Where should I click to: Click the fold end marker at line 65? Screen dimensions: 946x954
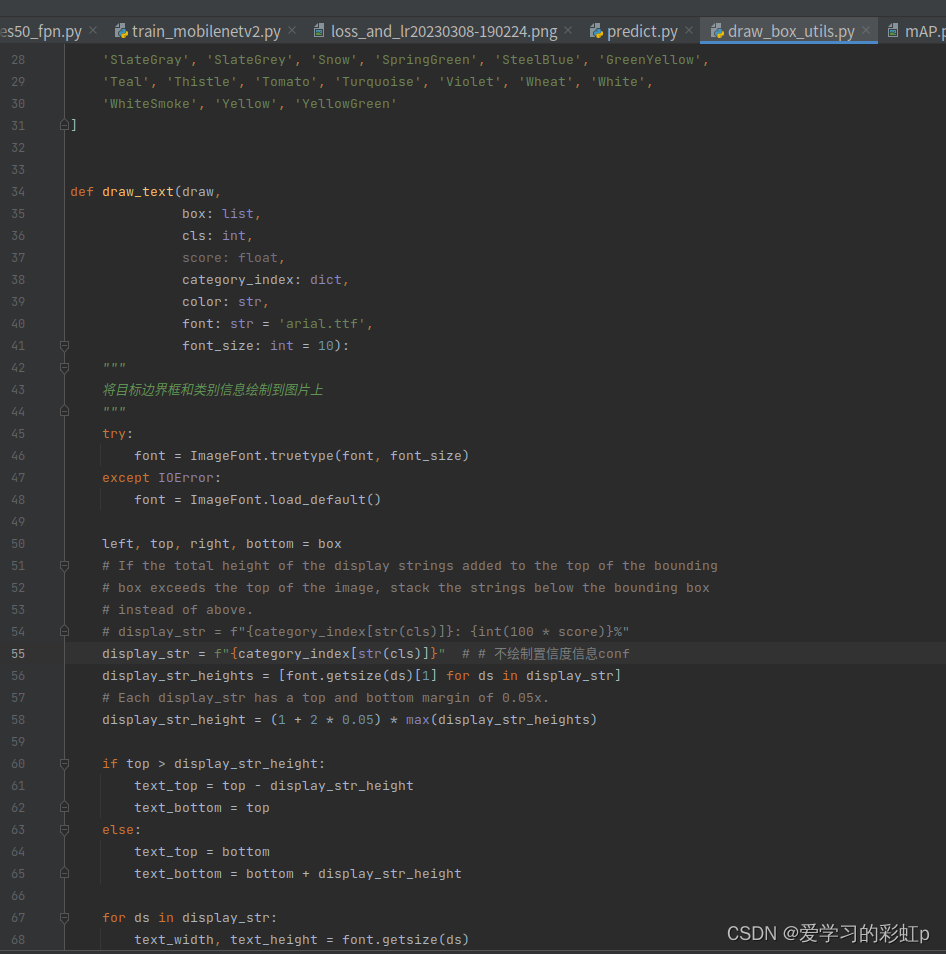click(64, 874)
